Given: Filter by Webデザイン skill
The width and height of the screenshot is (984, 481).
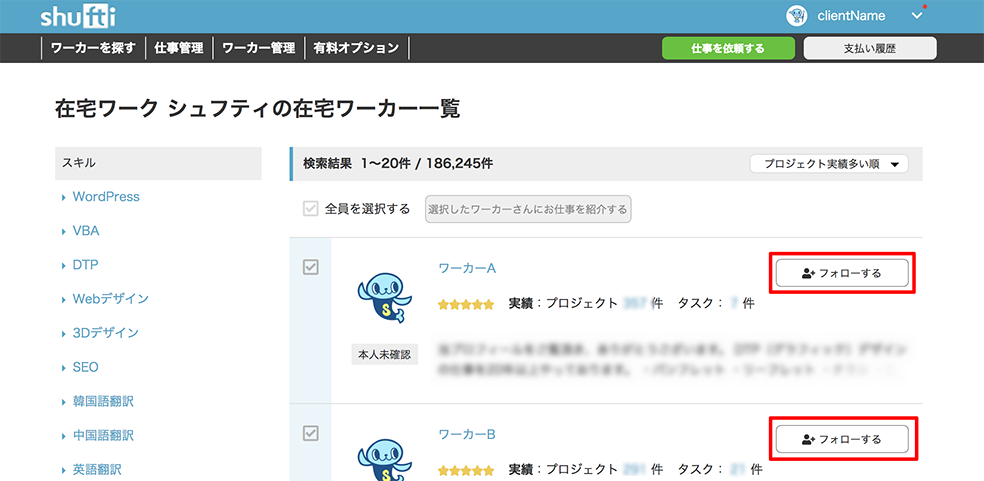Looking at the screenshot, I should coord(110,298).
